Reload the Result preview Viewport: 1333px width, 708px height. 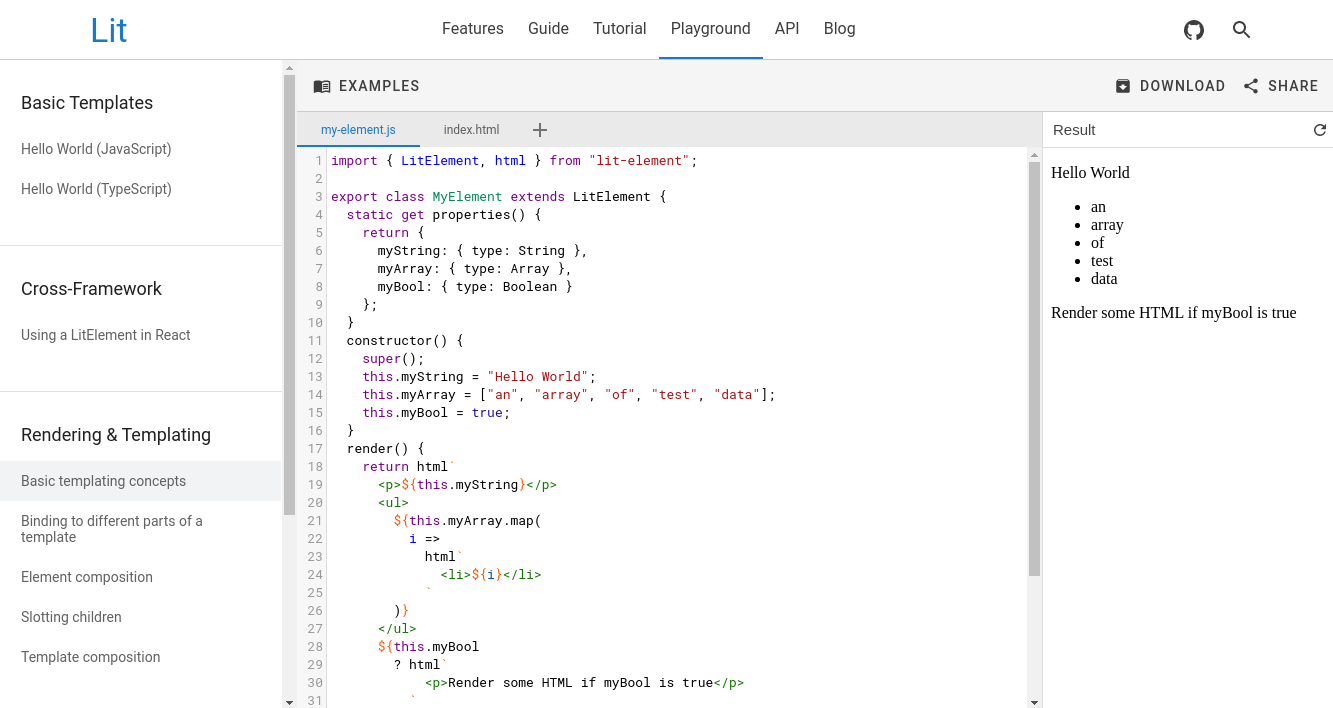1320,130
